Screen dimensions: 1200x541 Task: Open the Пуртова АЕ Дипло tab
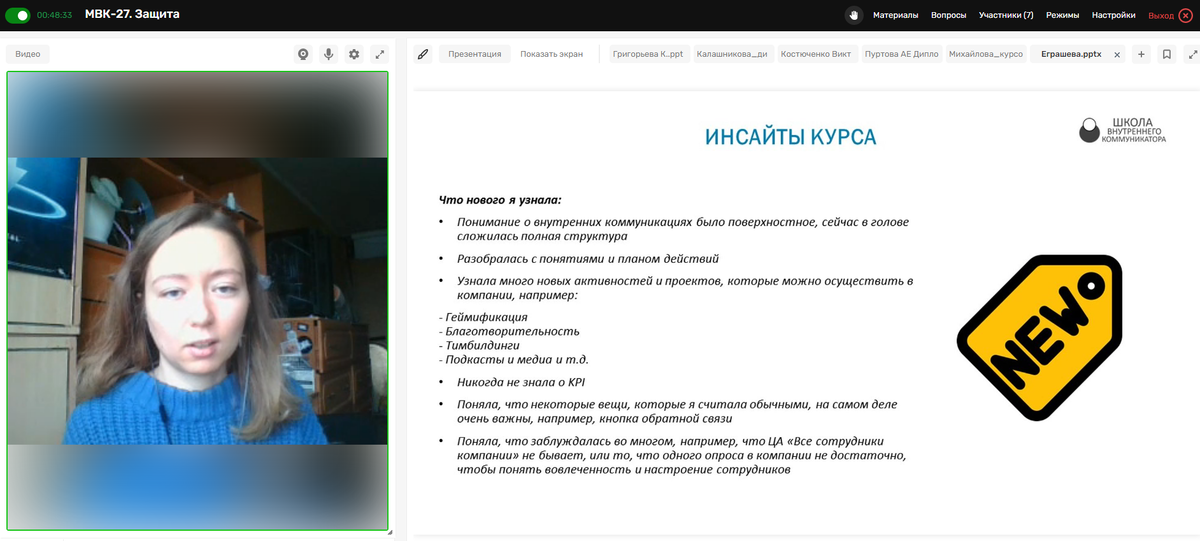(901, 54)
